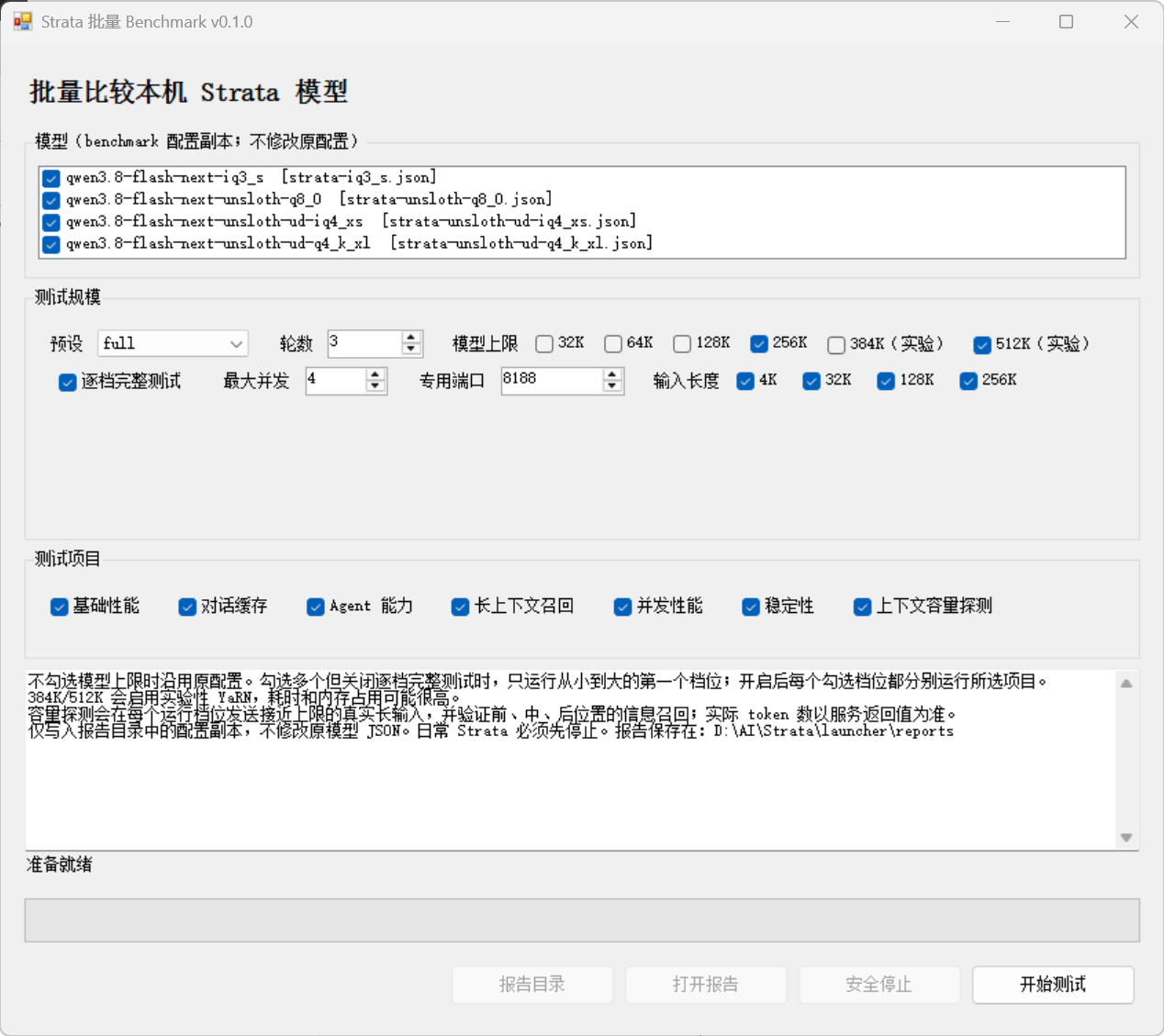
Task: Toggle the 并发性能 test item
Action: [x=623, y=607]
